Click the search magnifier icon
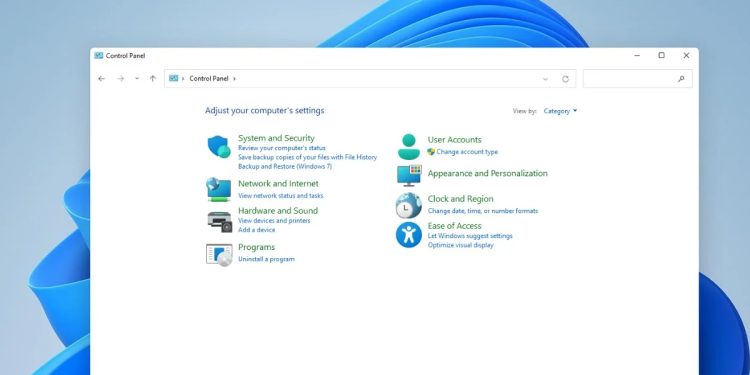 point(681,79)
